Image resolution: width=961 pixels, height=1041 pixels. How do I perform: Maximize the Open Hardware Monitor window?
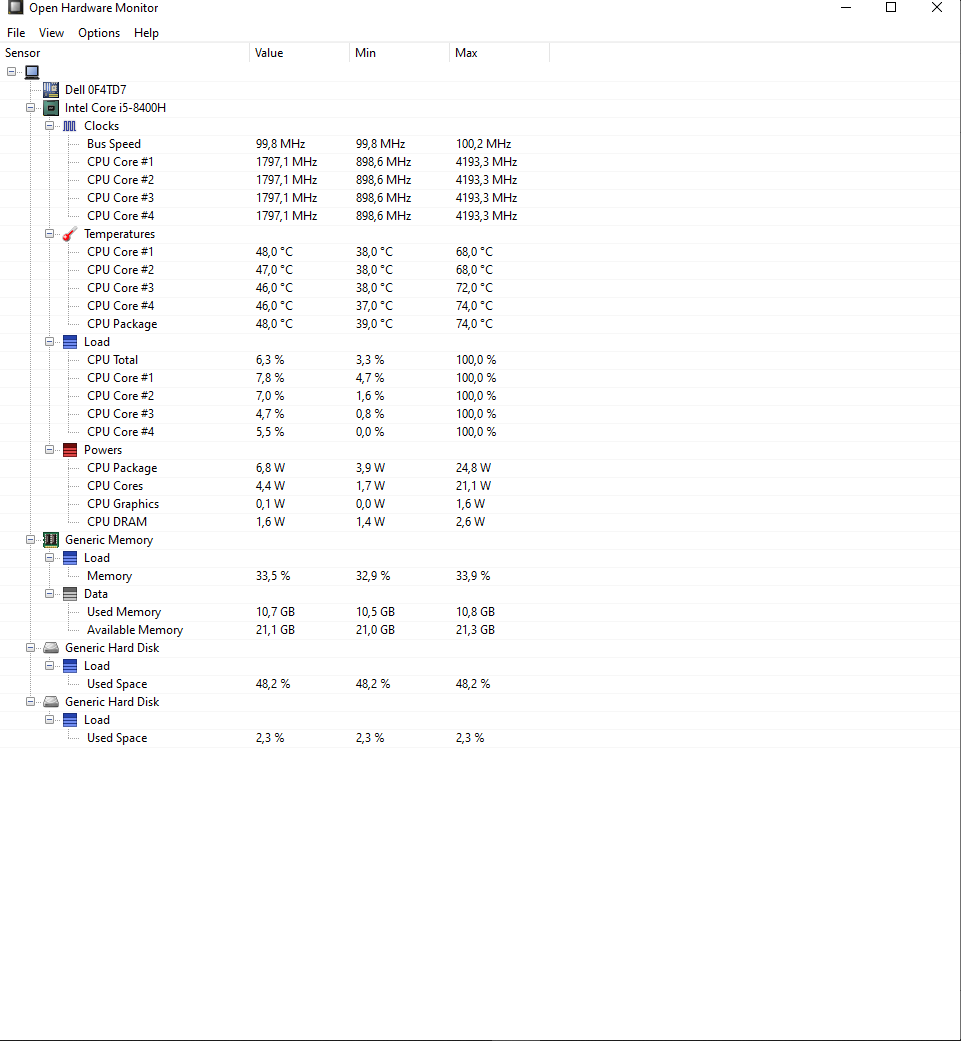(x=891, y=7)
